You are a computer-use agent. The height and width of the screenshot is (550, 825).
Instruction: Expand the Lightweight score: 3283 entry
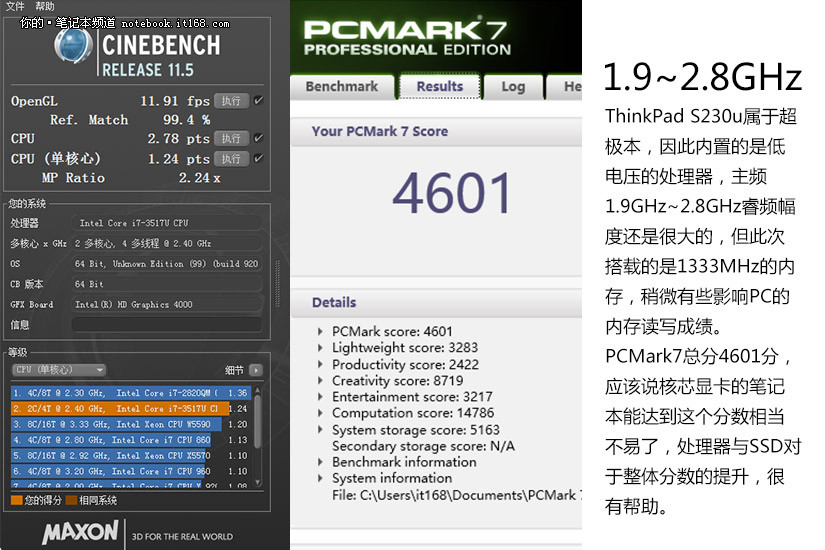[x=320, y=348]
